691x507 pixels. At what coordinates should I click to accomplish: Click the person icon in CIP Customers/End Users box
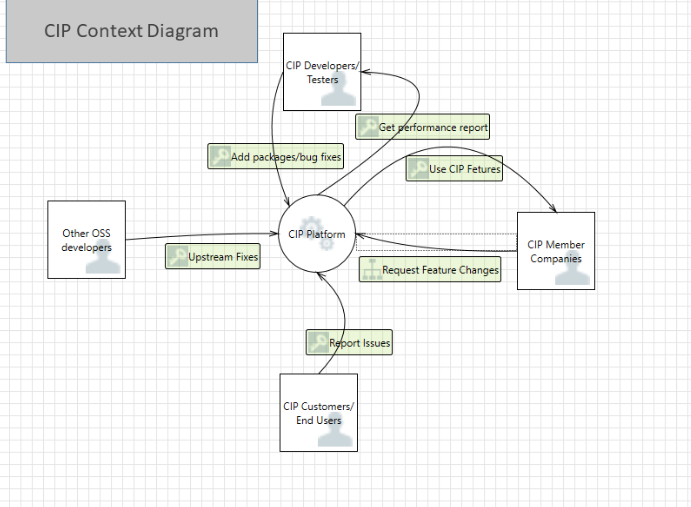point(335,430)
